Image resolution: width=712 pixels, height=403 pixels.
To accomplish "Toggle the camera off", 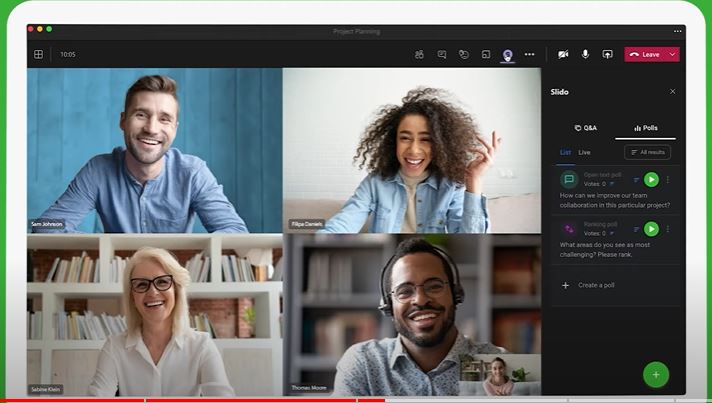I will point(563,54).
